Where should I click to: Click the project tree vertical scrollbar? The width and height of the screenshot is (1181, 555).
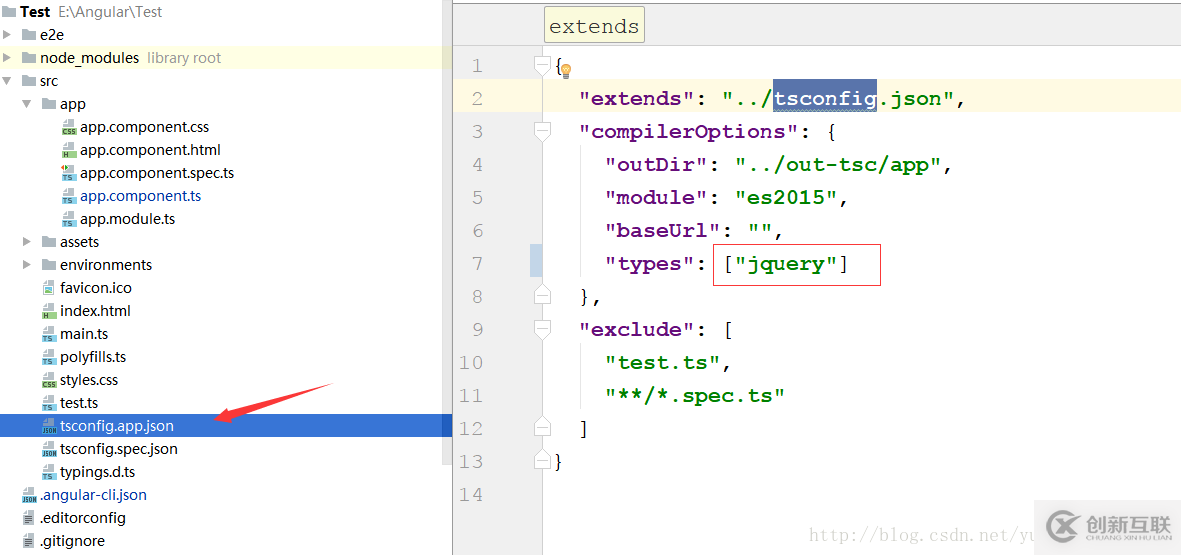[x=447, y=232]
